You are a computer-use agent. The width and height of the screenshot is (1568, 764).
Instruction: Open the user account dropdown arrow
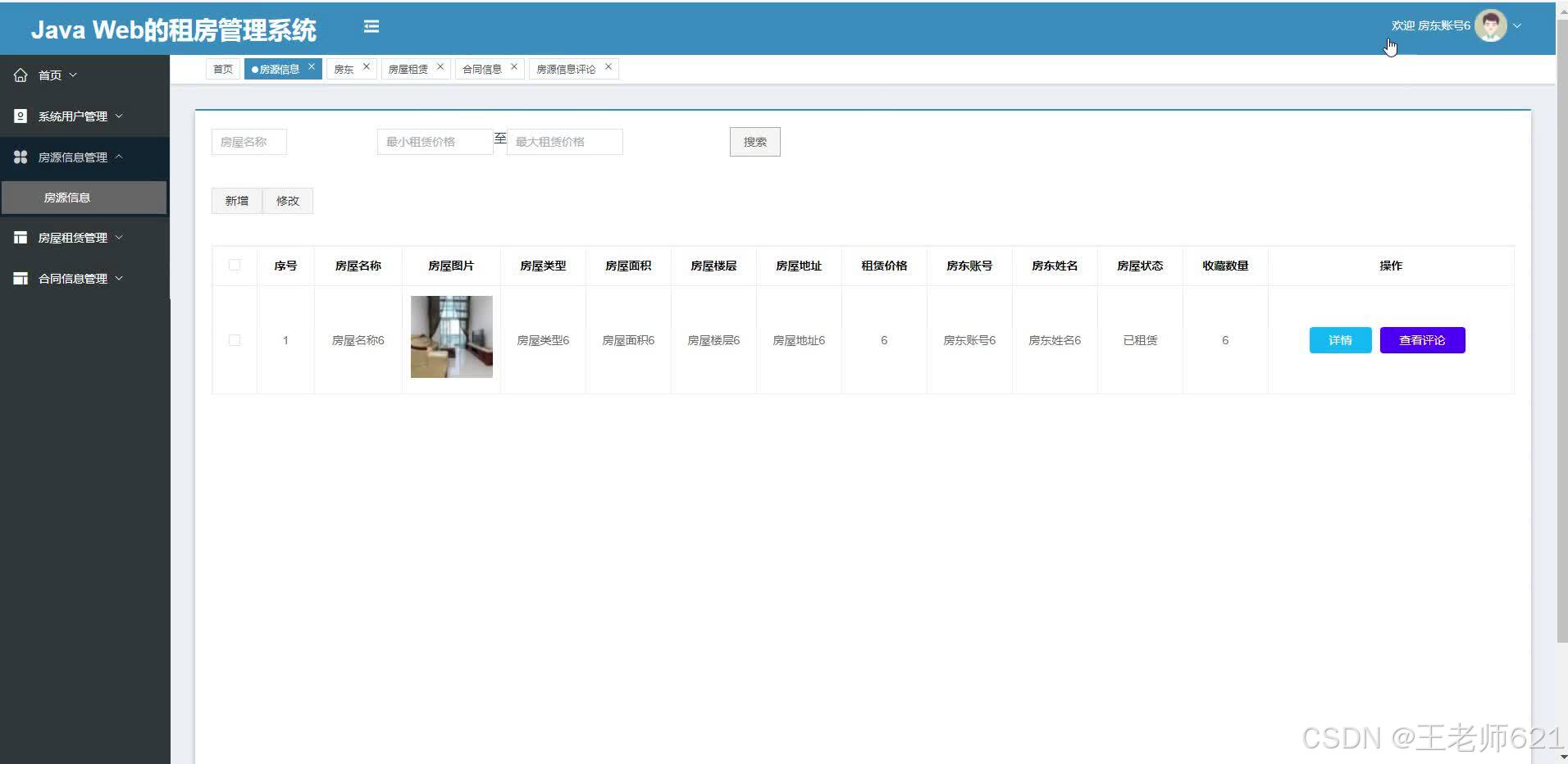(x=1517, y=25)
